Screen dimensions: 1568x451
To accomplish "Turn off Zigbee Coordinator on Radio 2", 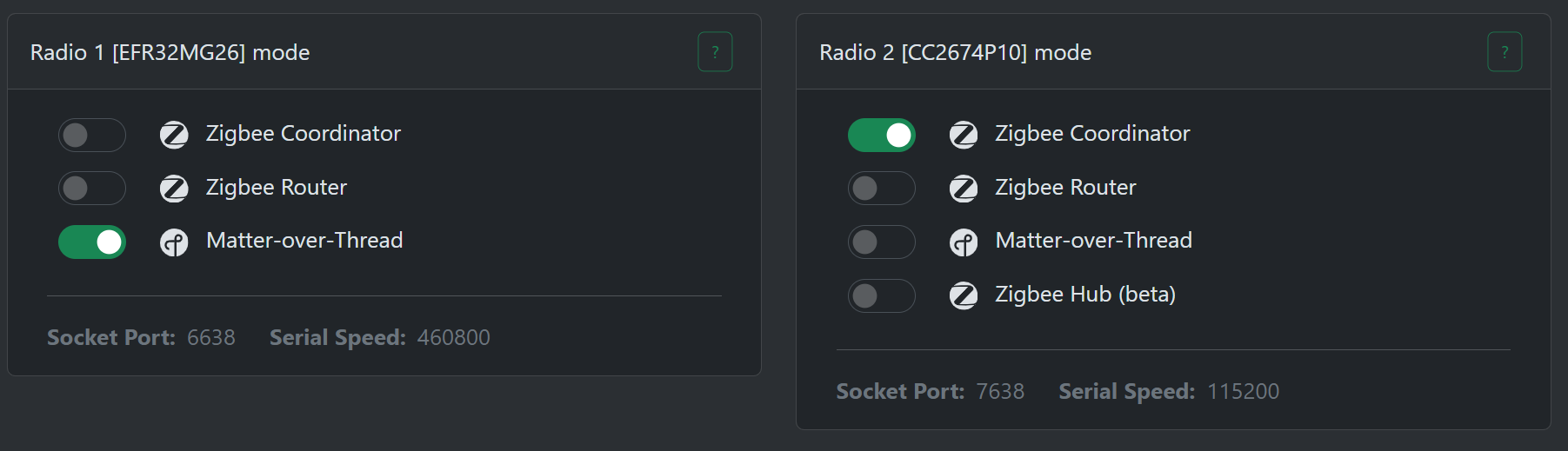I will 882,135.
